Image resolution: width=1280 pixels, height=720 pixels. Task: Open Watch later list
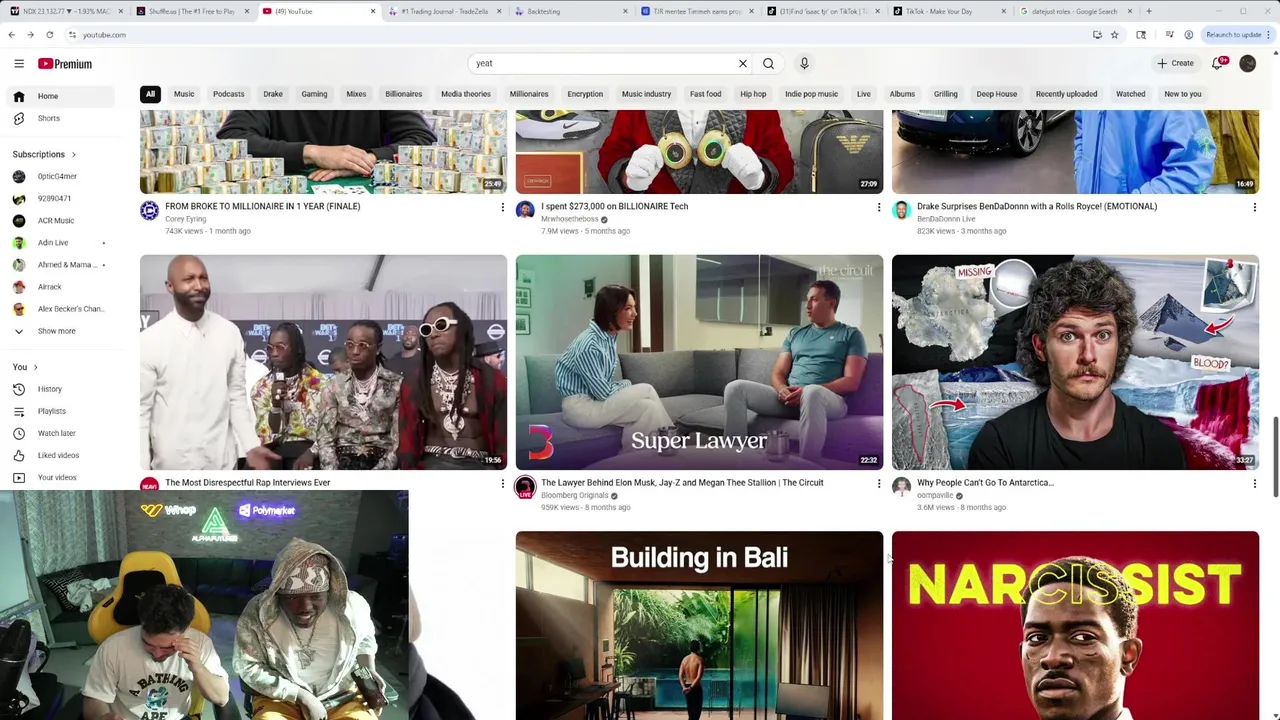[x=62, y=433]
